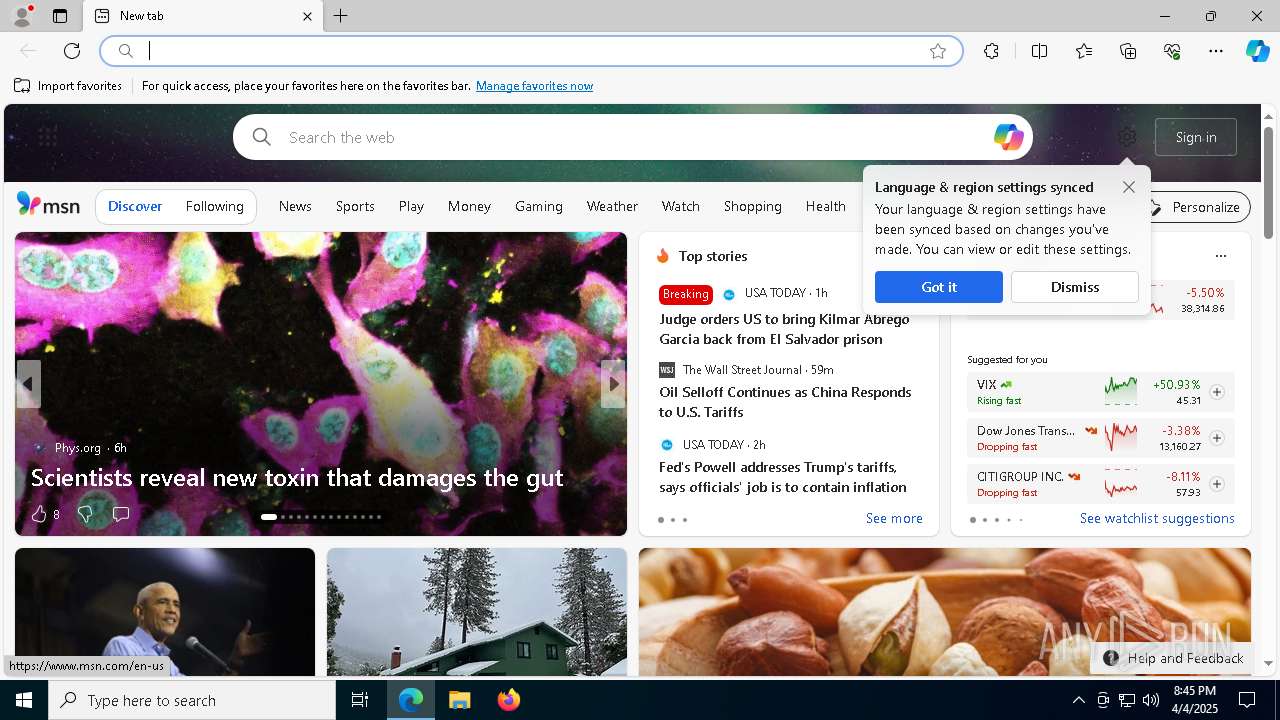Screen dimensions: 1280x720
Task: Open Fed's Powell addresses tariffs story
Action: point(783,477)
